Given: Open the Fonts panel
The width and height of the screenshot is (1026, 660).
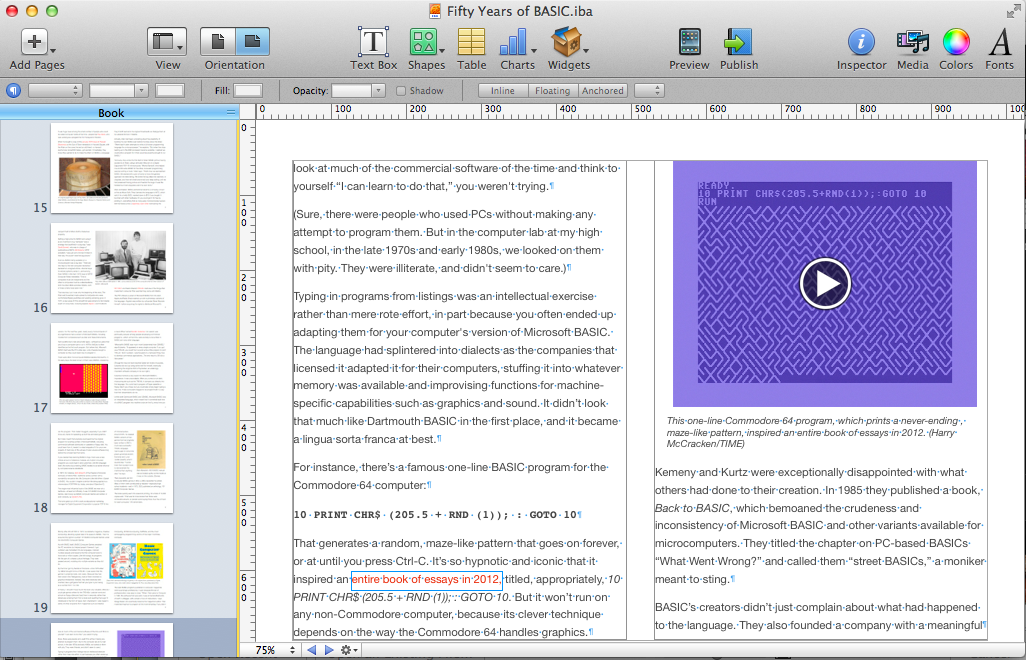Looking at the screenshot, I should click(x=1000, y=42).
